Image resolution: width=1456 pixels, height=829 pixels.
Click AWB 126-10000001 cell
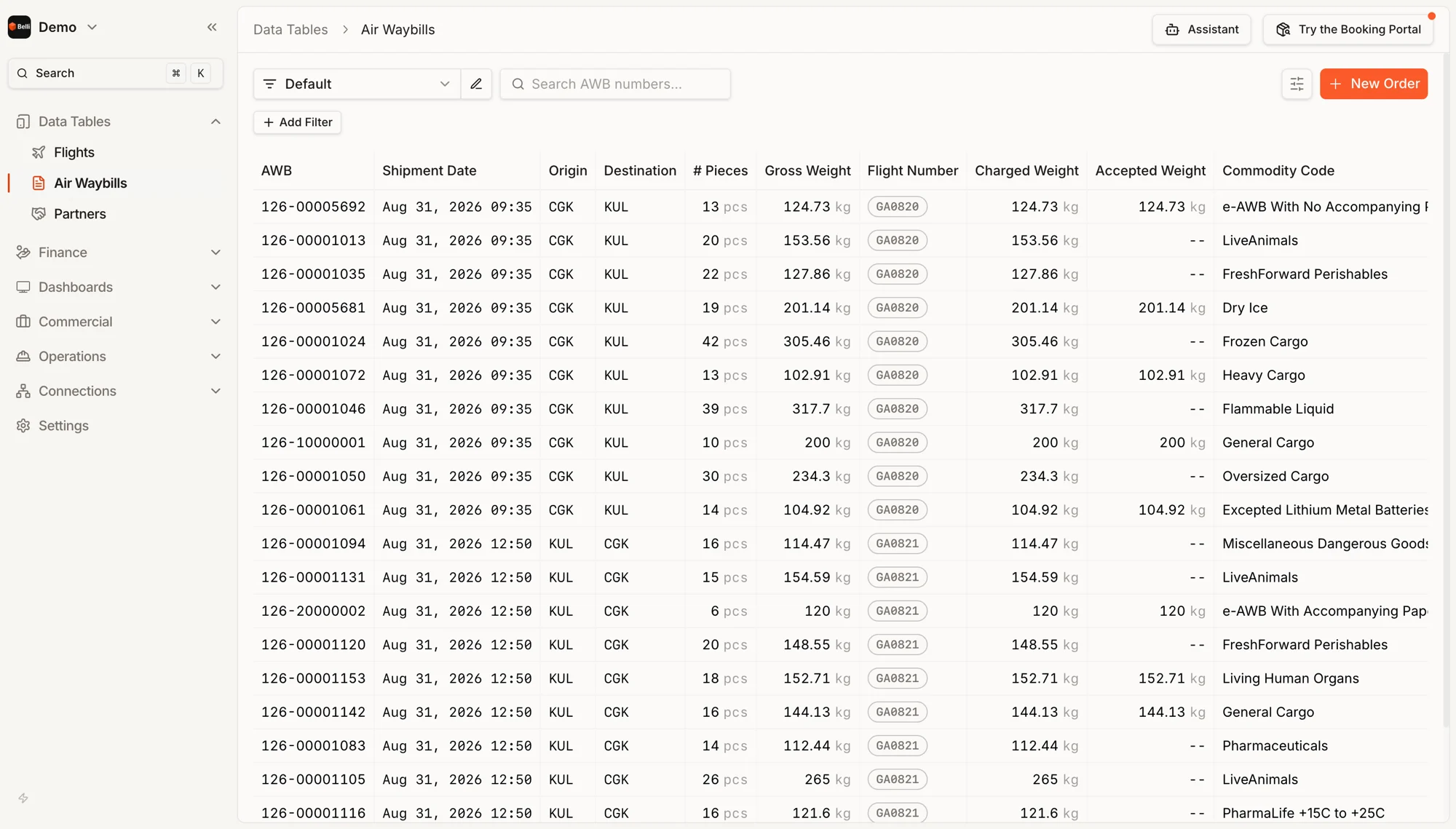pos(314,443)
